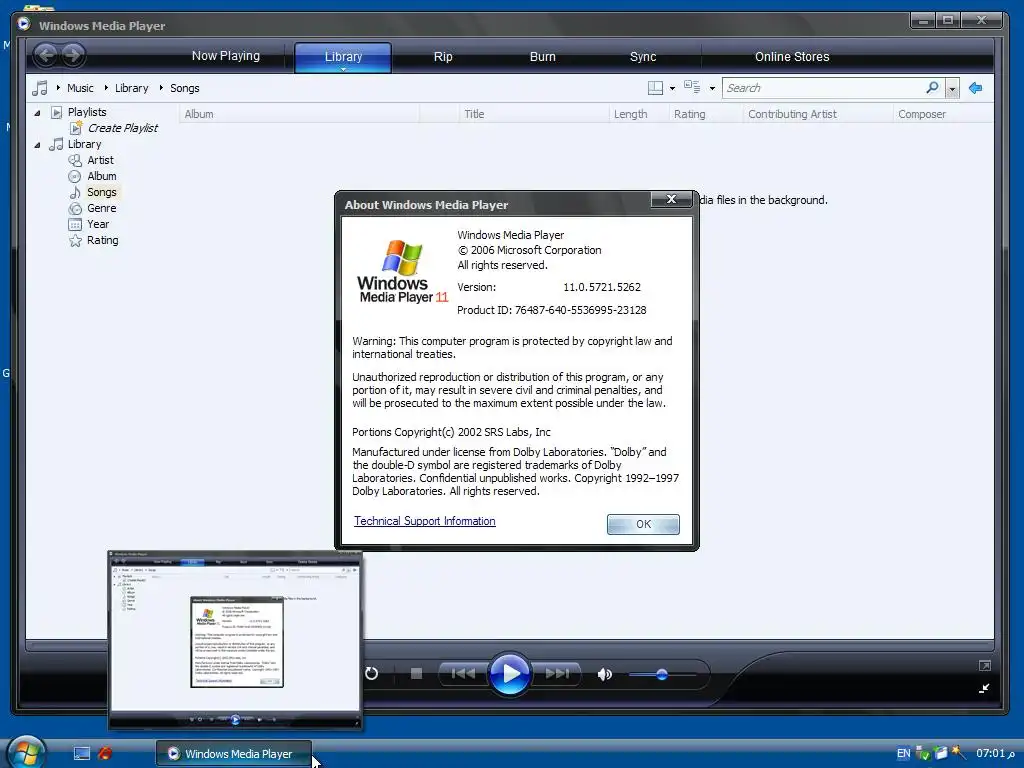Mute the sound via the speaker icon

[605, 674]
